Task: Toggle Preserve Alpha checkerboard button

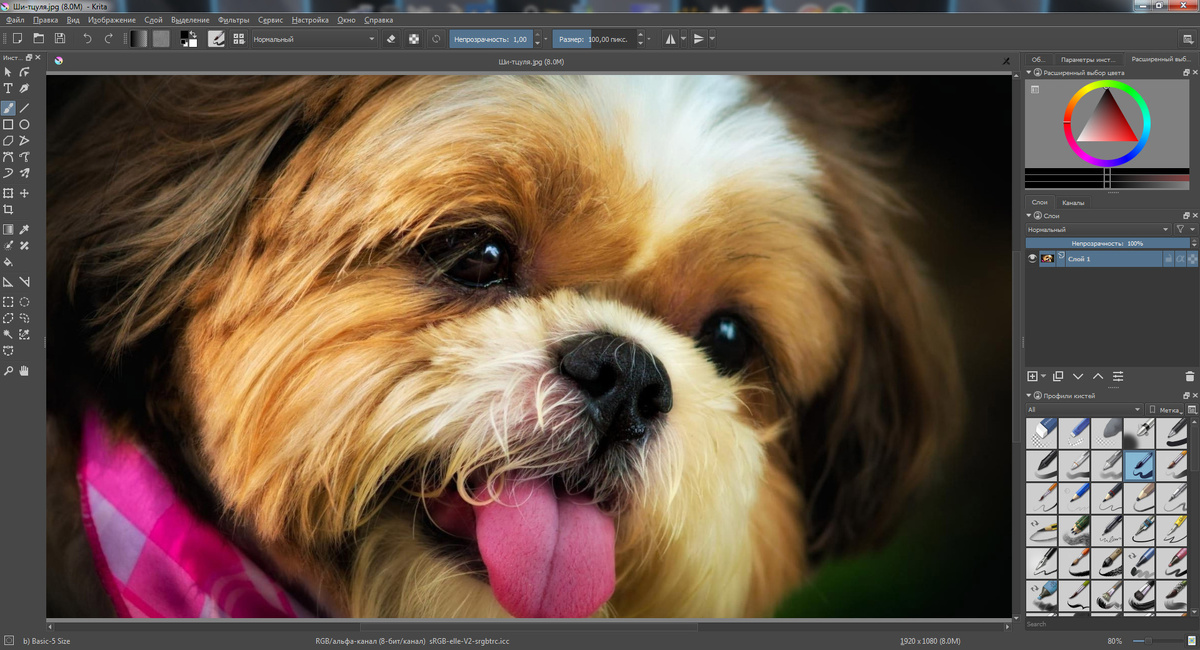Action: (x=414, y=39)
